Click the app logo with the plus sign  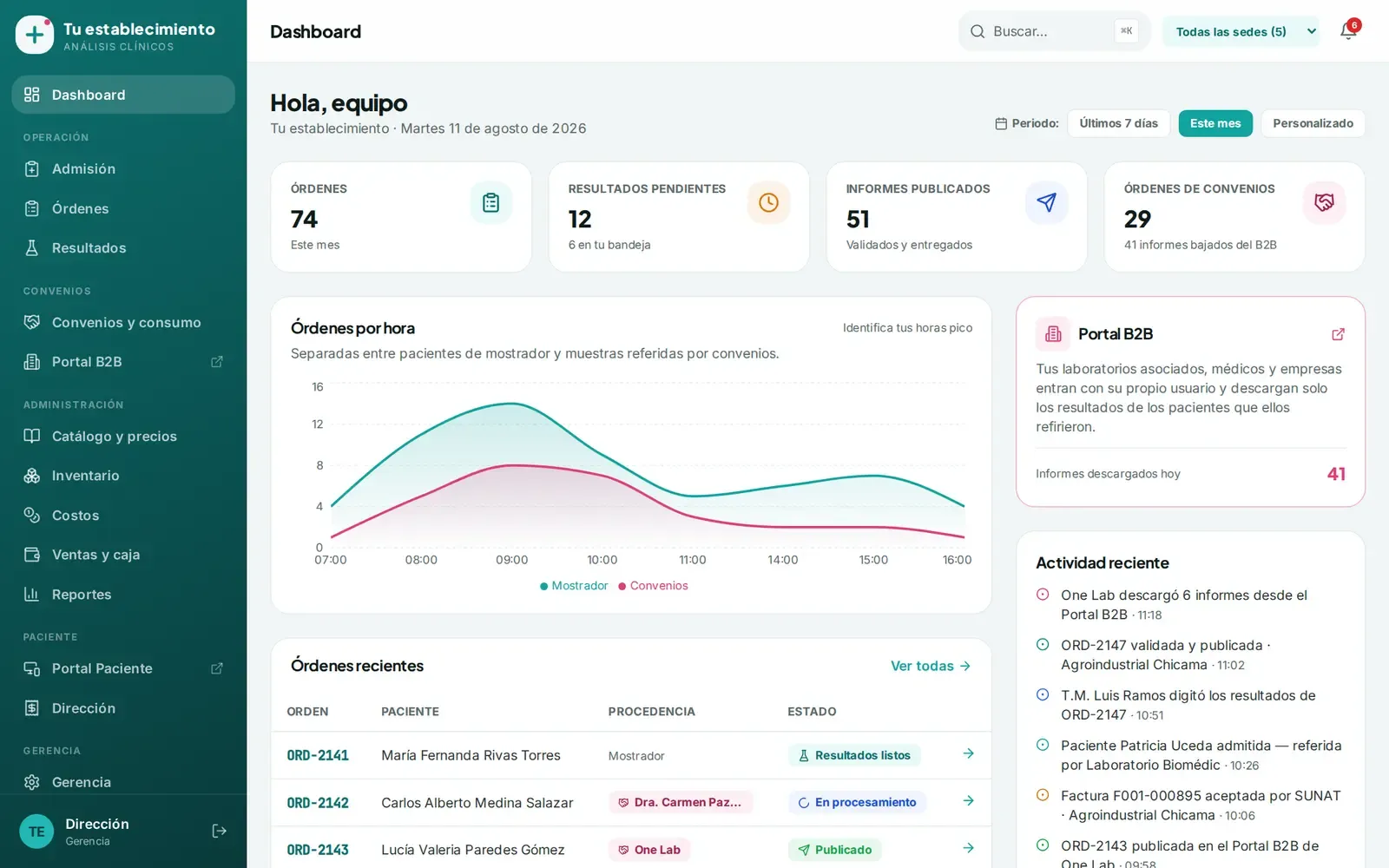tap(35, 35)
